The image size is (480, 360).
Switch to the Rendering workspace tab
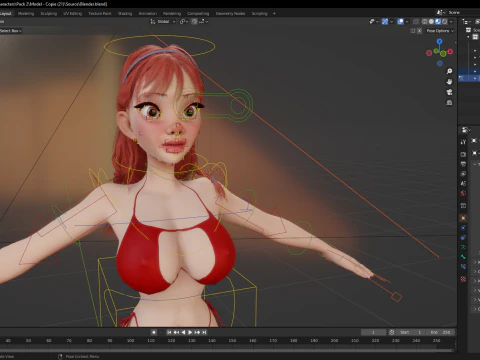click(x=172, y=14)
